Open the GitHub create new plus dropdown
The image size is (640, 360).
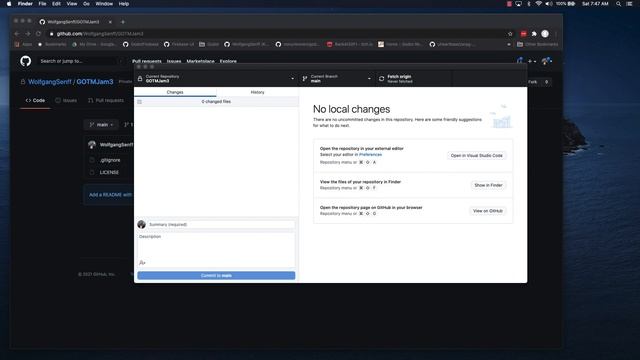tap(532, 61)
